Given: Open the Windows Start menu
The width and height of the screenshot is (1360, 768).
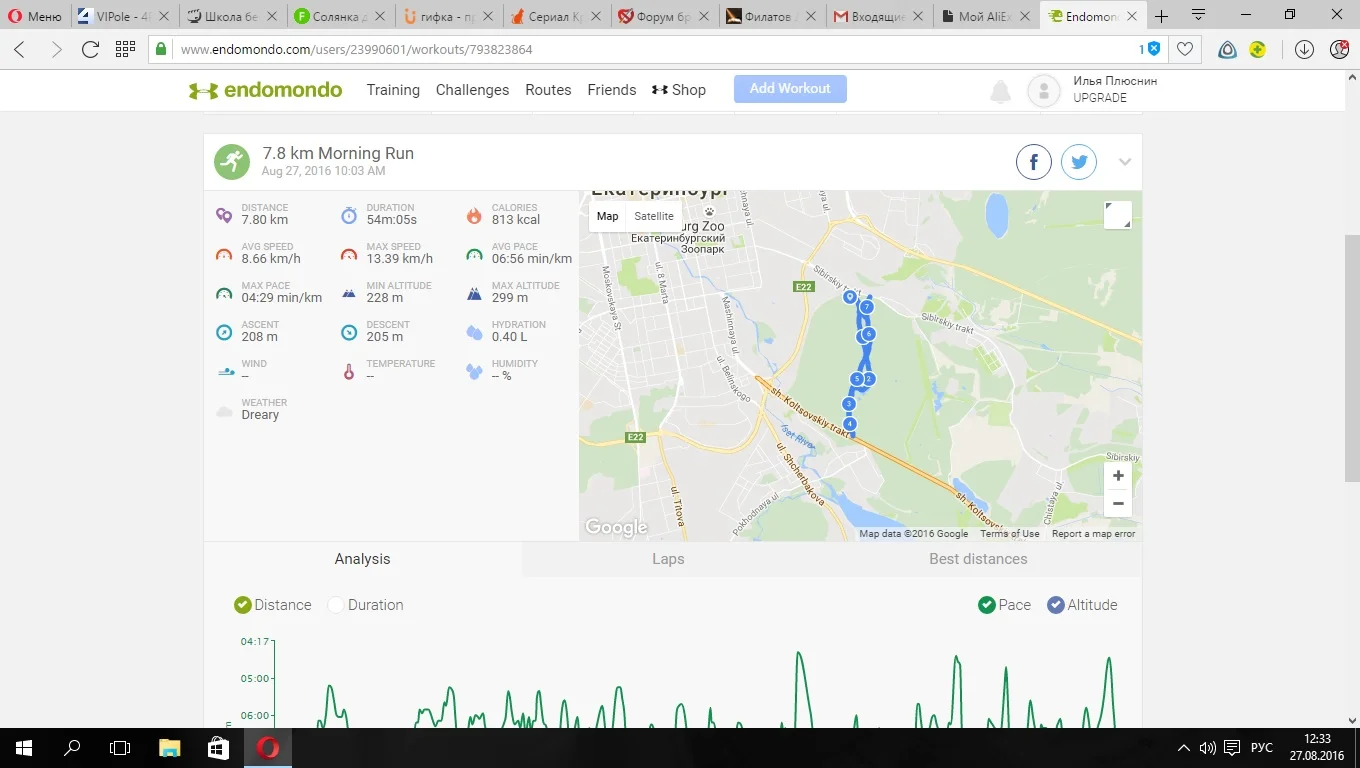Looking at the screenshot, I should 23,748.
